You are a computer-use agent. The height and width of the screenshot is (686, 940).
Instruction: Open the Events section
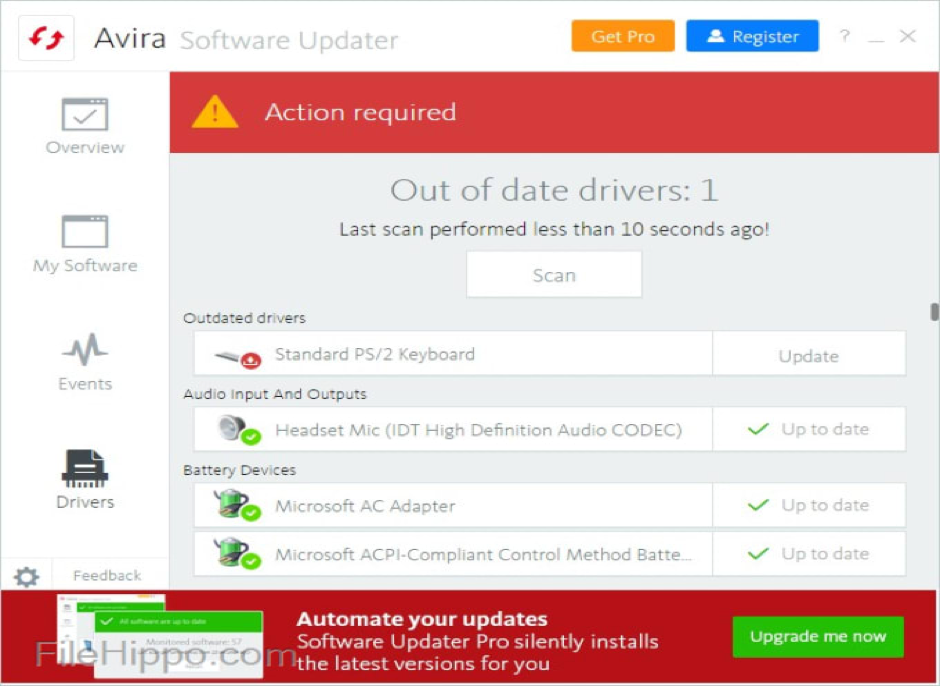click(x=85, y=362)
